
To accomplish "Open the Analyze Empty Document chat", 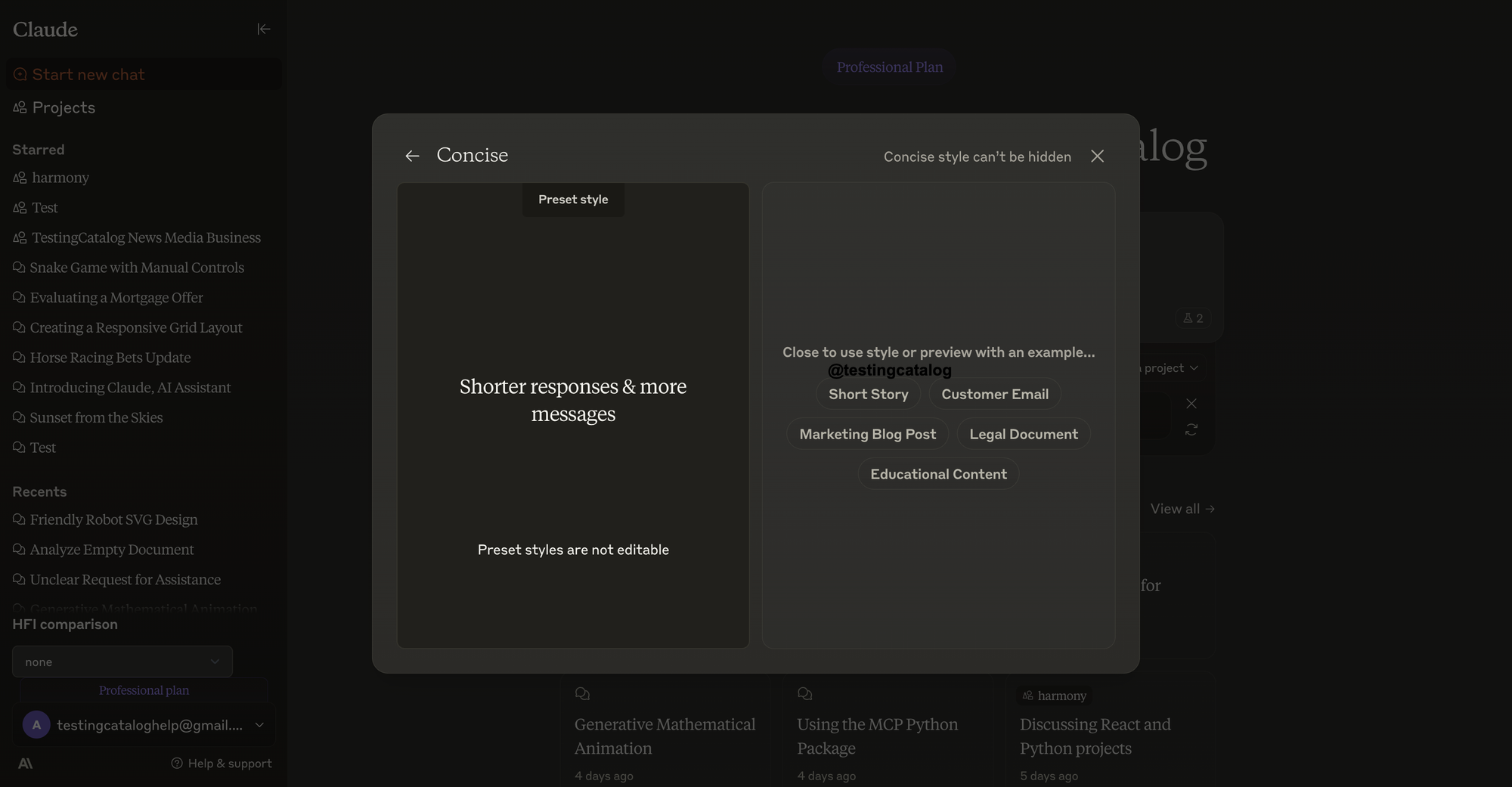I will coord(104,550).
